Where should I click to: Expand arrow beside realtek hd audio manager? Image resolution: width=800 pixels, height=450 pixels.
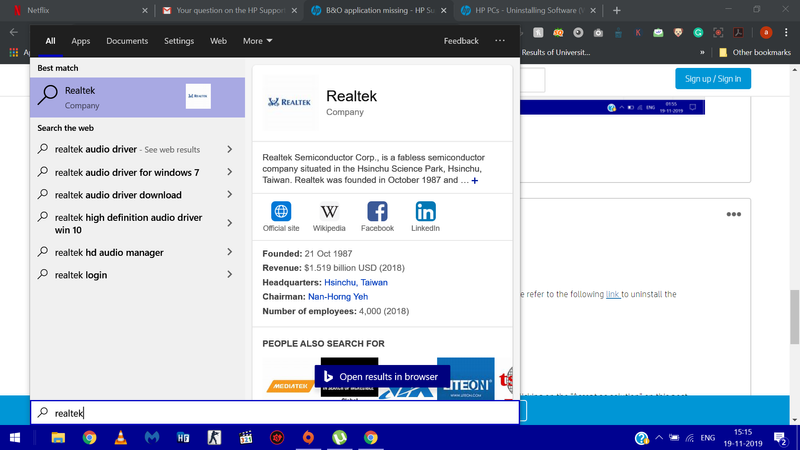(230, 253)
